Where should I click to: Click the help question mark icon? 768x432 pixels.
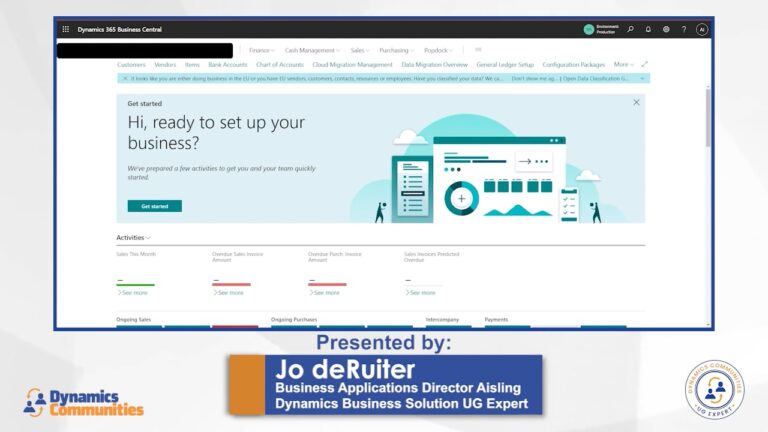[x=684, y=29]
